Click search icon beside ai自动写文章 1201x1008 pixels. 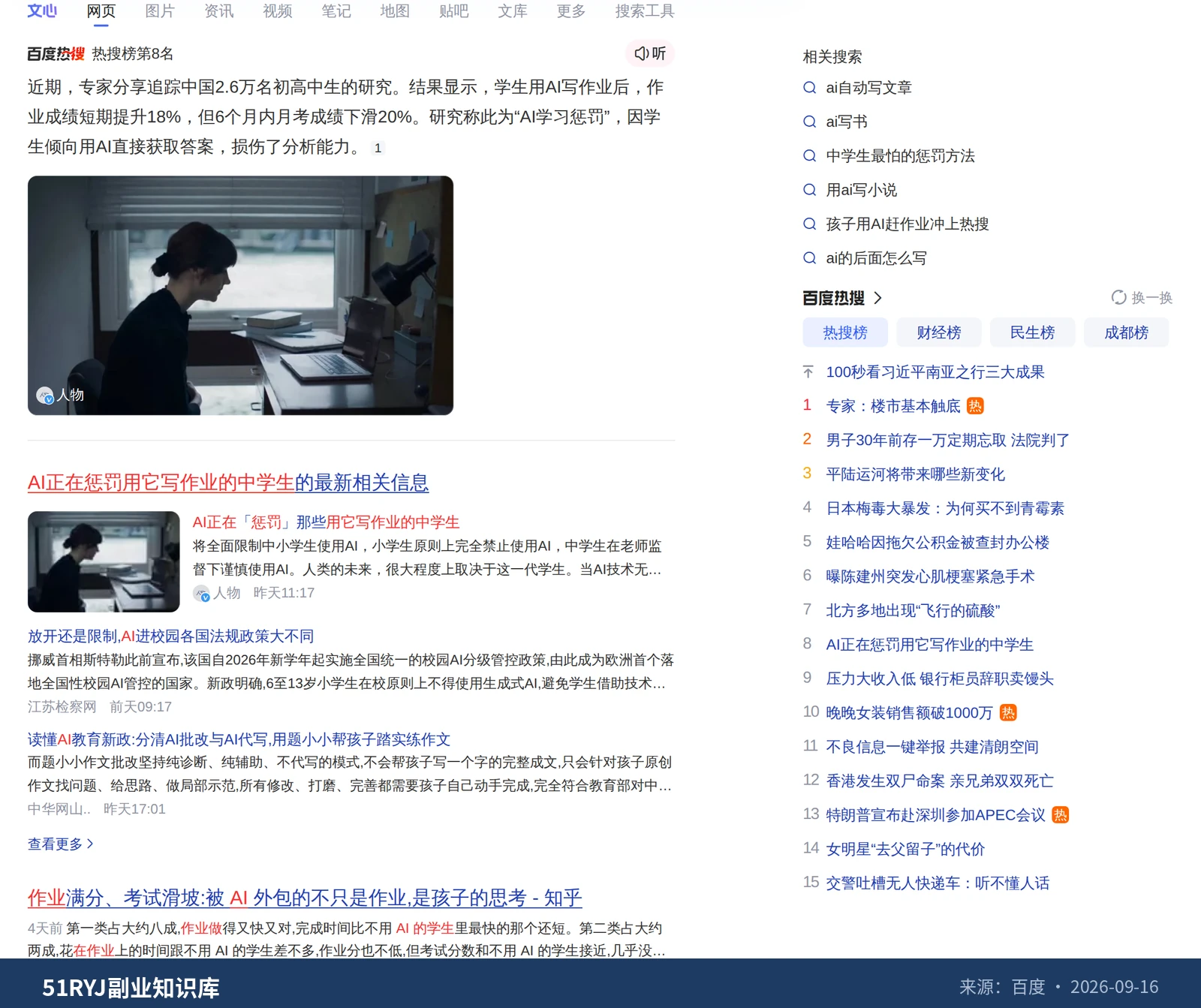pos(809,88)
